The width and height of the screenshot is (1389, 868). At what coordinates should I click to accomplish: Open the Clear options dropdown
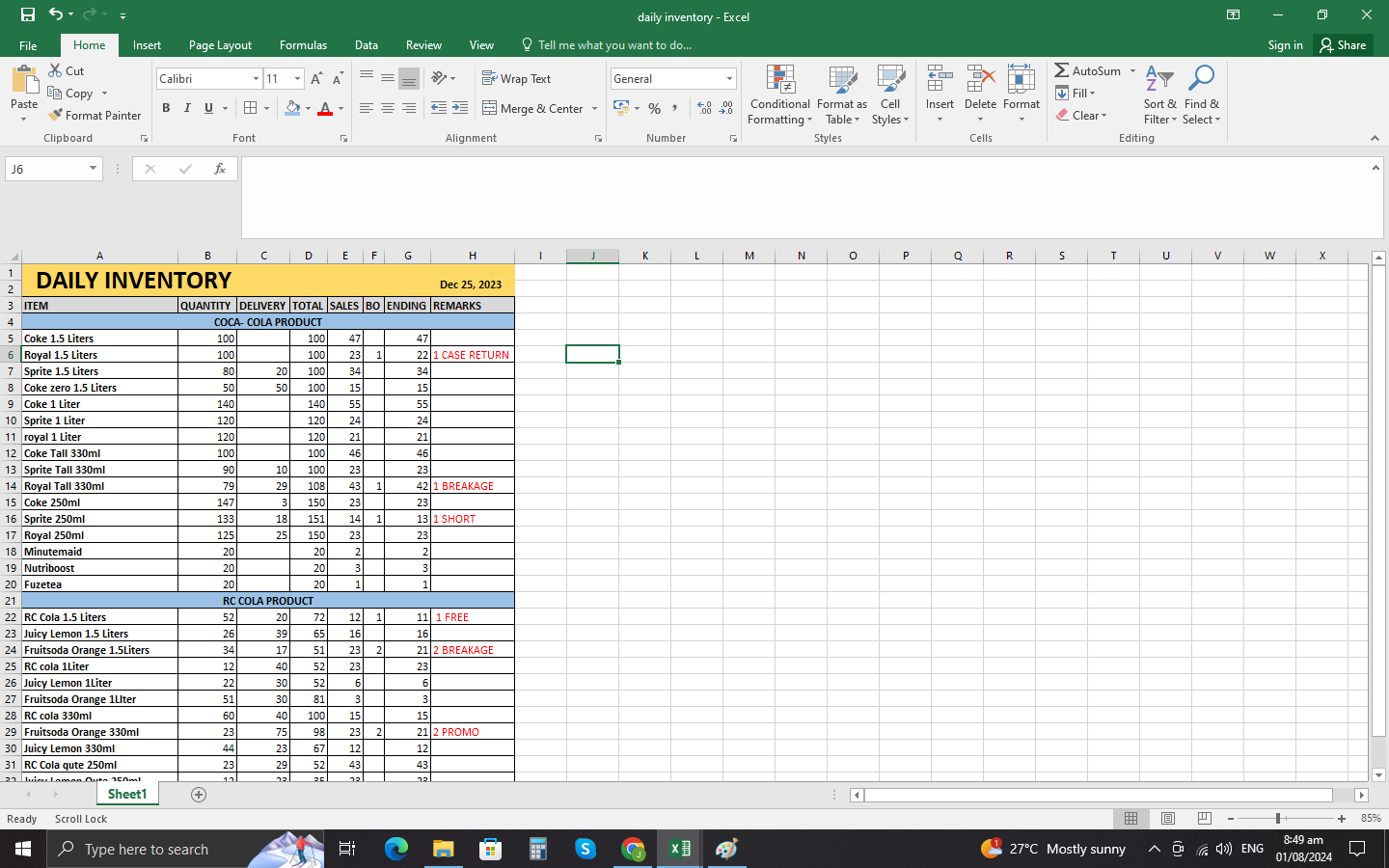coord(1103,116)
